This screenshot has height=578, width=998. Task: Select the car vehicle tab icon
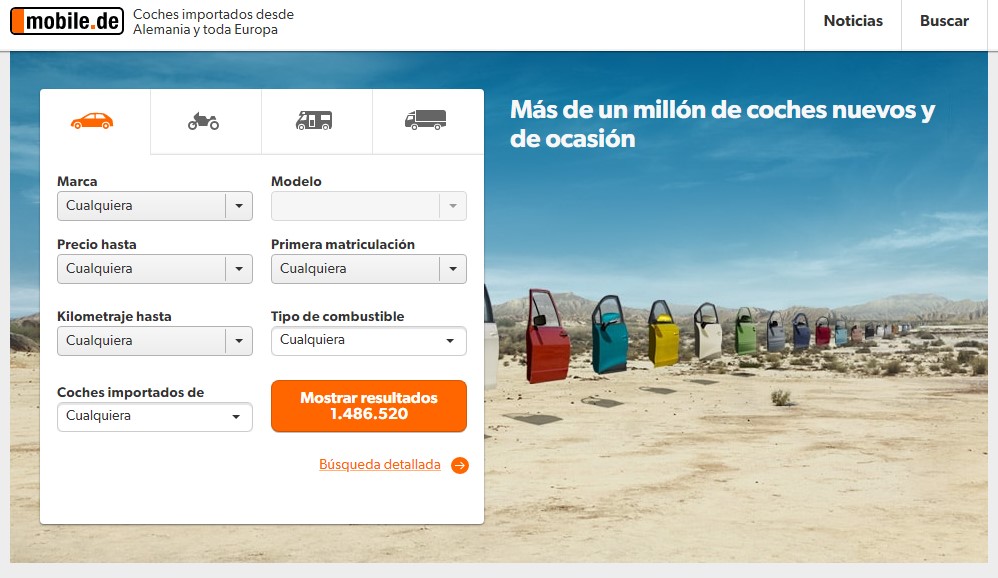pyautogui.click(x=92, y=121)
